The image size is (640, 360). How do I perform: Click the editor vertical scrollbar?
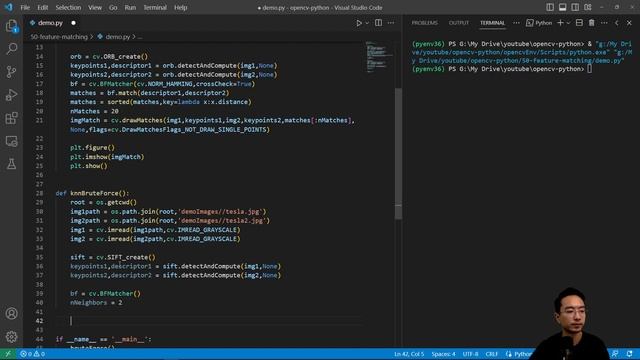[398, 153]
